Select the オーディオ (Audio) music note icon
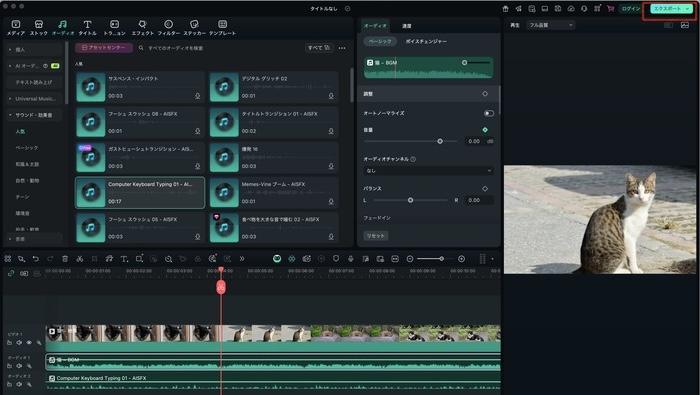The image size is (700, 395). click(x=62, y=25)
